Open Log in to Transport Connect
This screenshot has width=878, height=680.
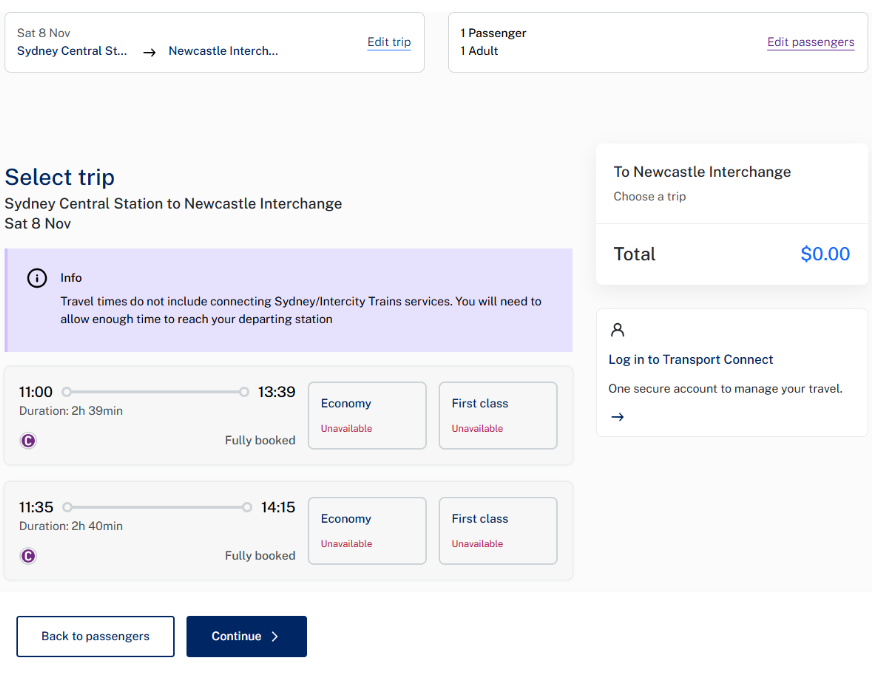point(691,360)
